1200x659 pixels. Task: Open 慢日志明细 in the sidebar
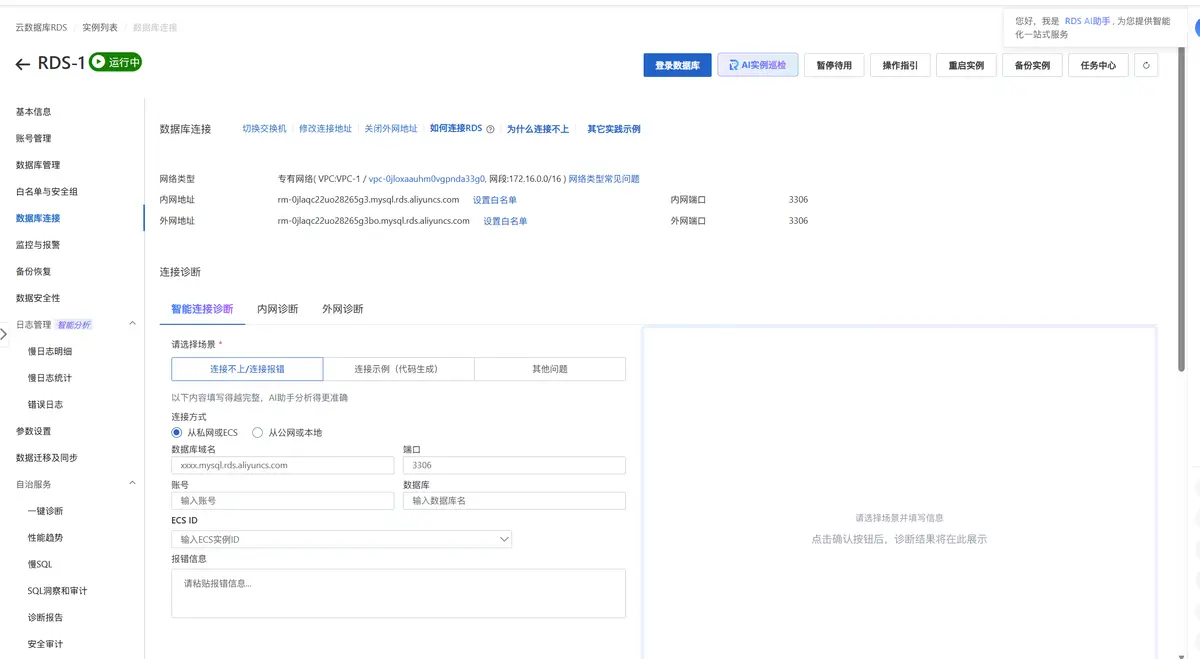(50, 351)
